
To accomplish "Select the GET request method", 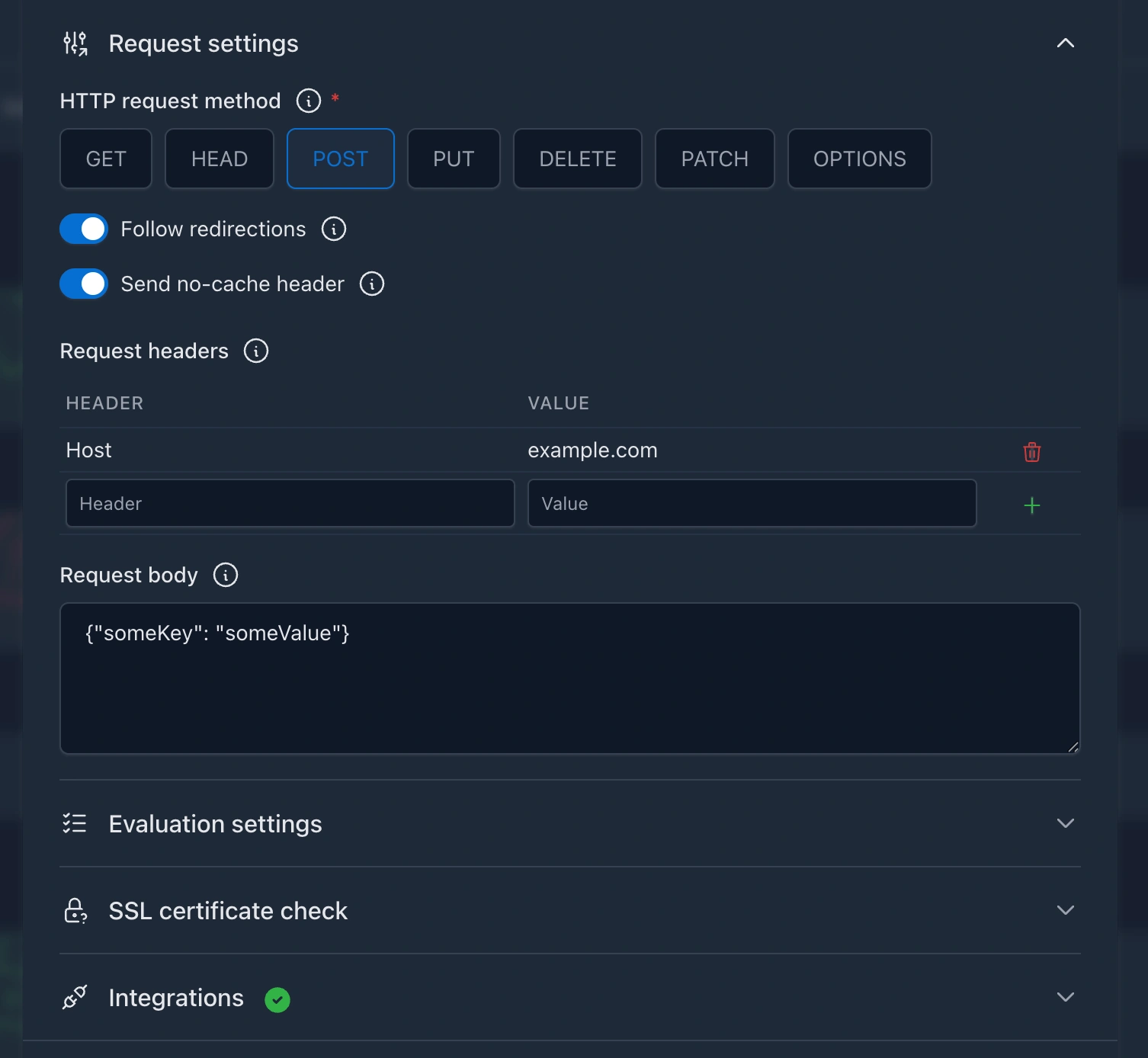I will click(x=106, y=159).
